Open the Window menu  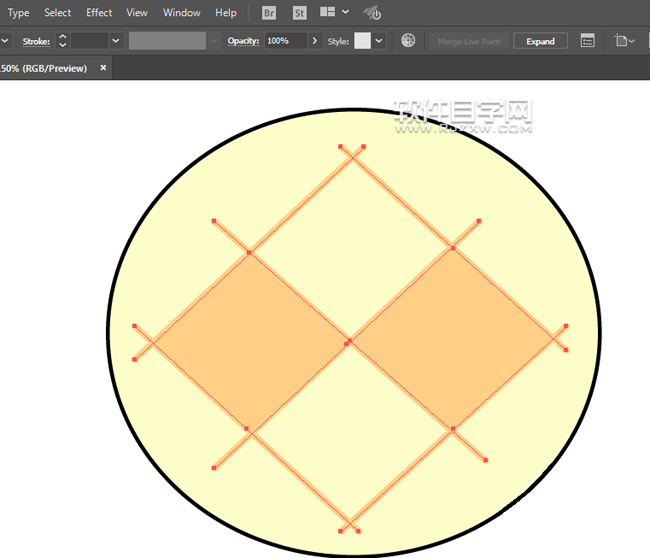pyautogui.click(x=181, y=13)
